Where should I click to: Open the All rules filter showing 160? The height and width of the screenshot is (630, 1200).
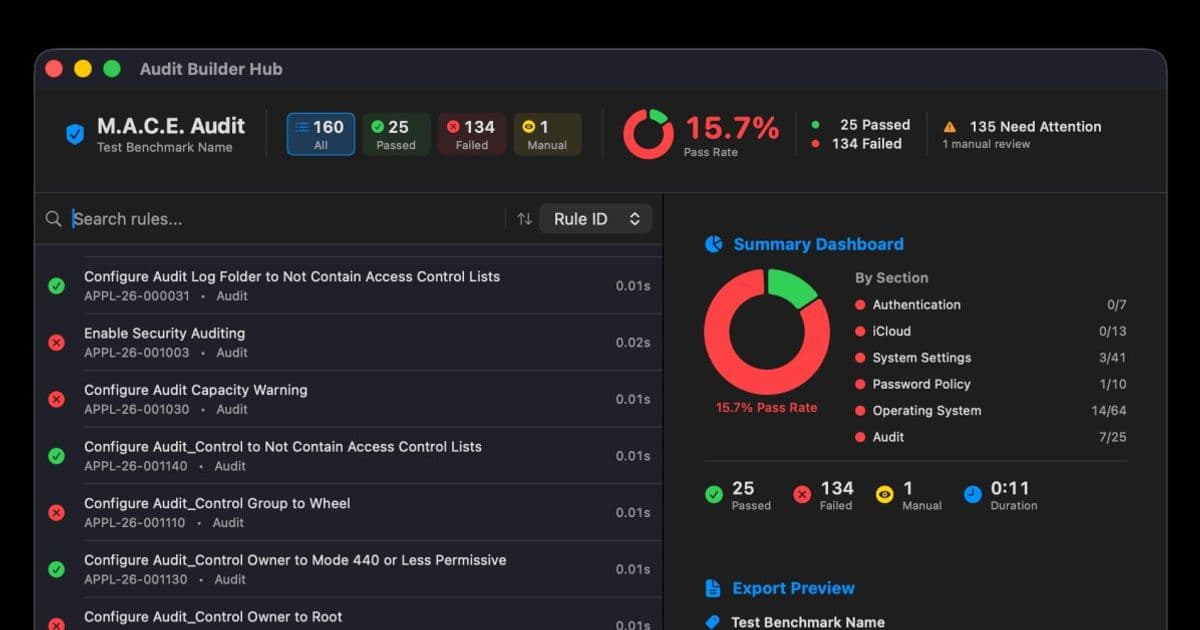click(320, 133)
